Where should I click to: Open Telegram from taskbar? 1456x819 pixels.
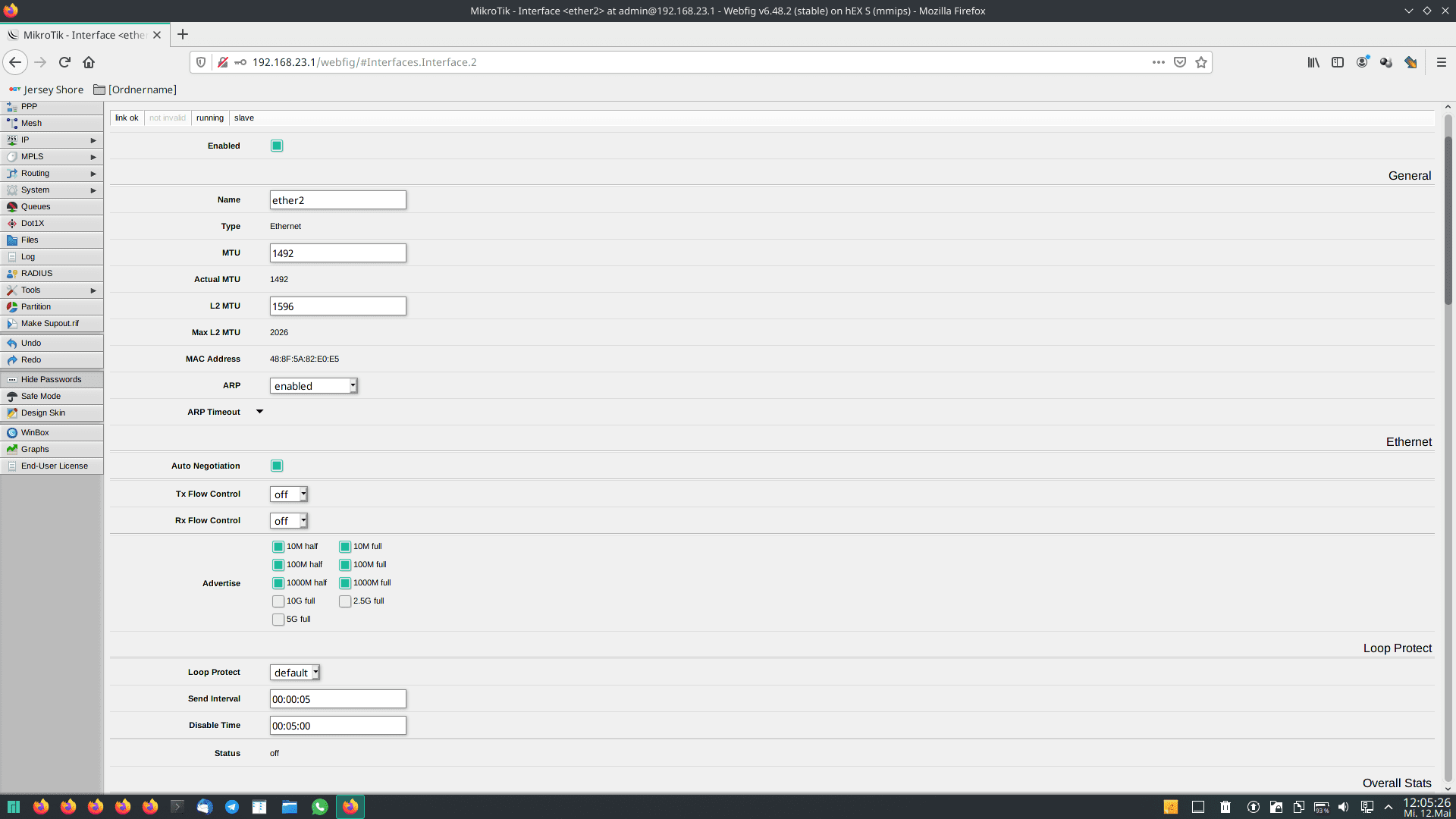tap(232, 807)
